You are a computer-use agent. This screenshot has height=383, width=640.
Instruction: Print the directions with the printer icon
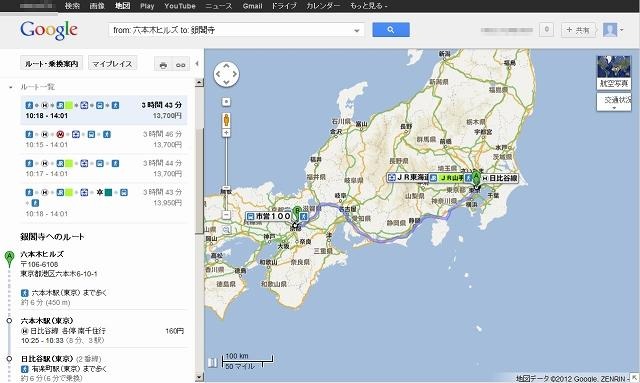163,65
